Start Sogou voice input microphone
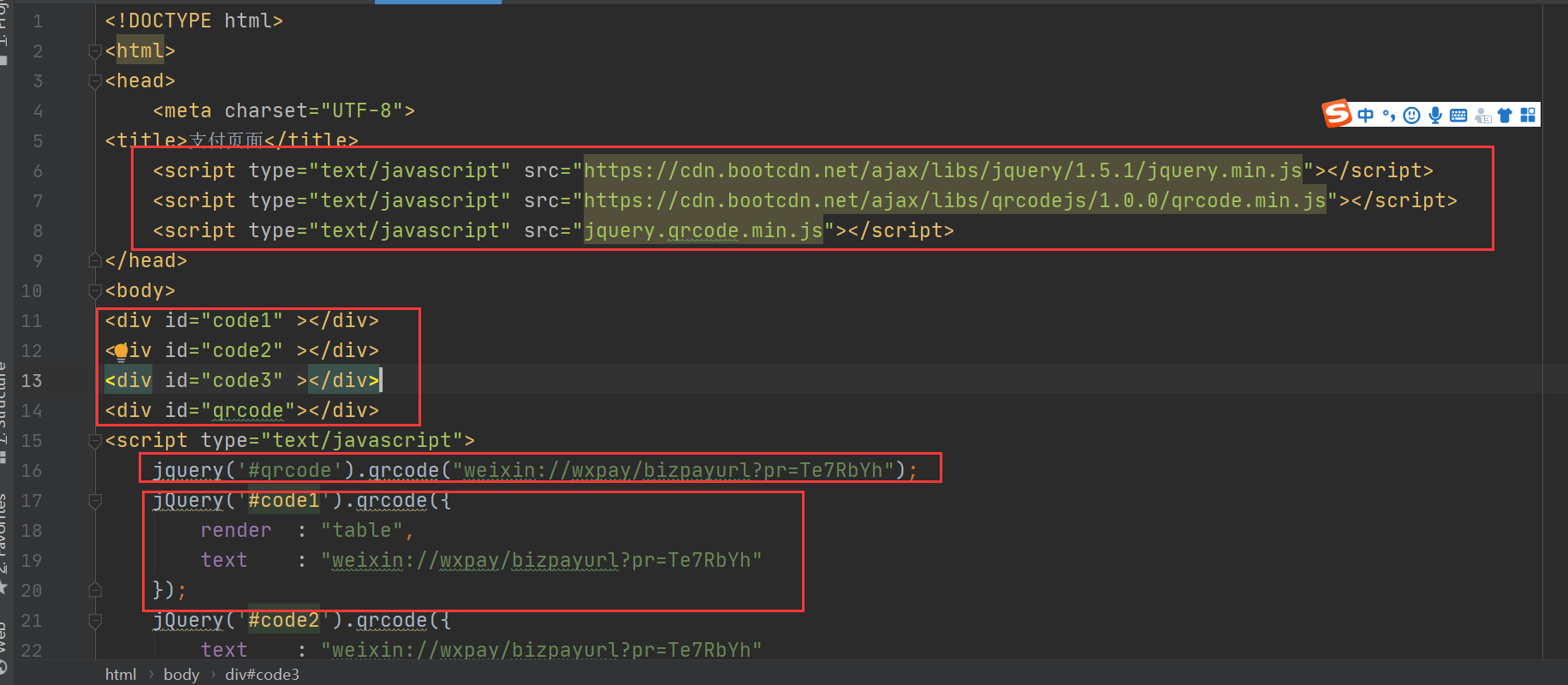Screen dimensions: 1568x685 tap(1435, 115)
